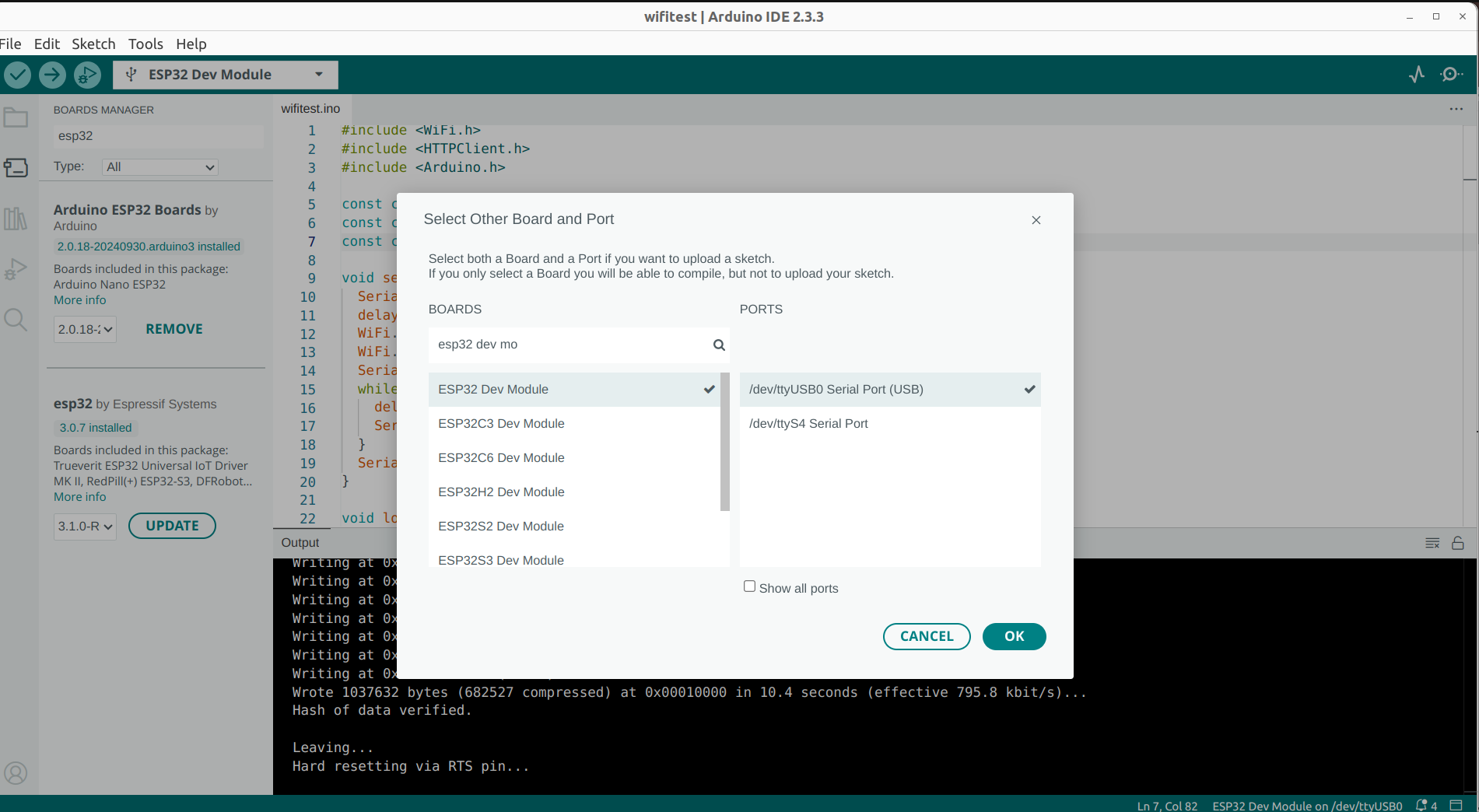Select /dev/ttyUSB0 Serial Port (USB)
Screen dimensions: 1479x812
[x=890, y=390]
